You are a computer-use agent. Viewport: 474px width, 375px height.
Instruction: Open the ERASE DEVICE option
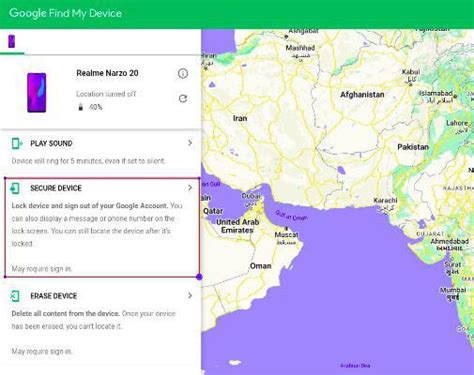tap(100, 323)
